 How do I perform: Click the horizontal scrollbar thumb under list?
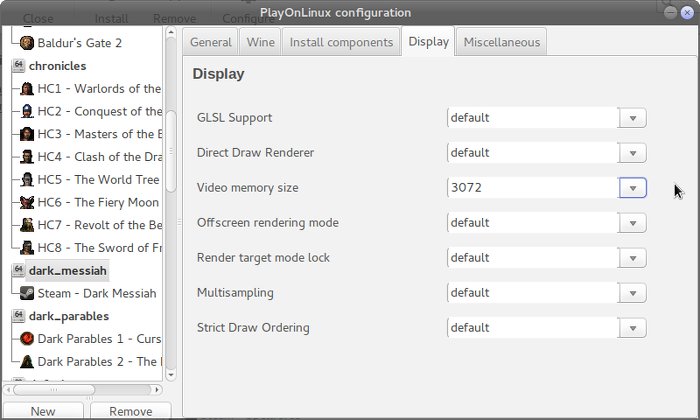pyautogui.click(x=54, y=390)
